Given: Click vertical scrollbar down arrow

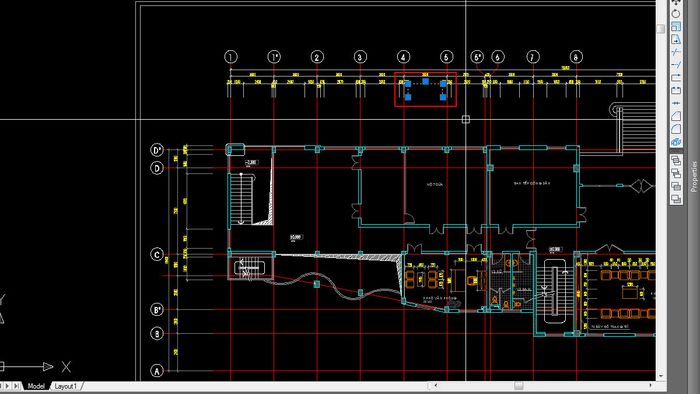Looking at the screenshot, I should (661, 376).
